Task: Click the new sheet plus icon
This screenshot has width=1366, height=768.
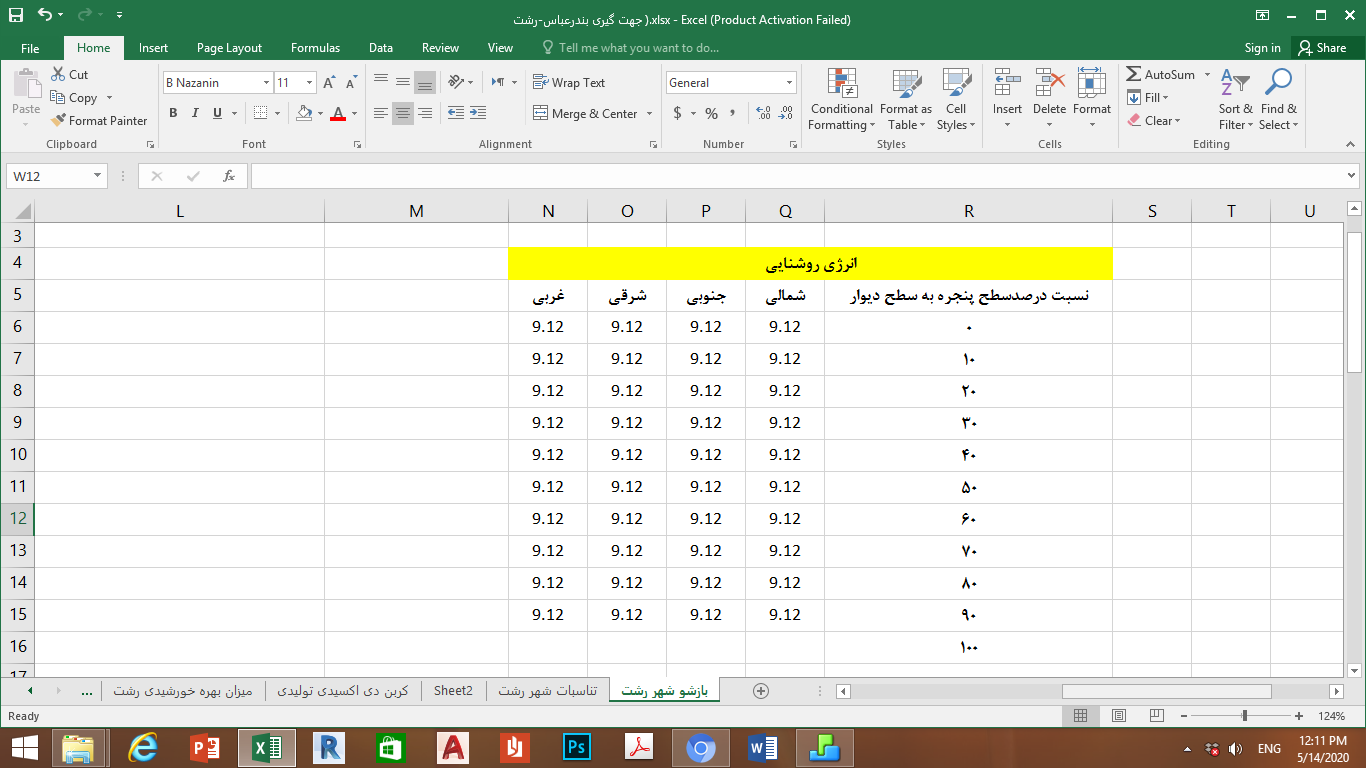Action: click(x=760, y=691)
